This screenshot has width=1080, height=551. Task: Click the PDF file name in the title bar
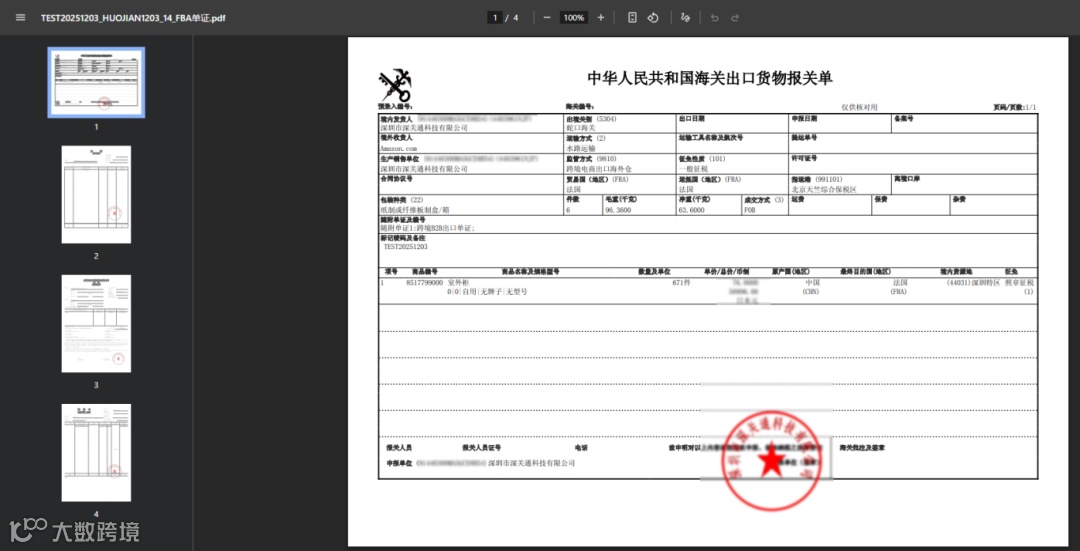point(133,18)
